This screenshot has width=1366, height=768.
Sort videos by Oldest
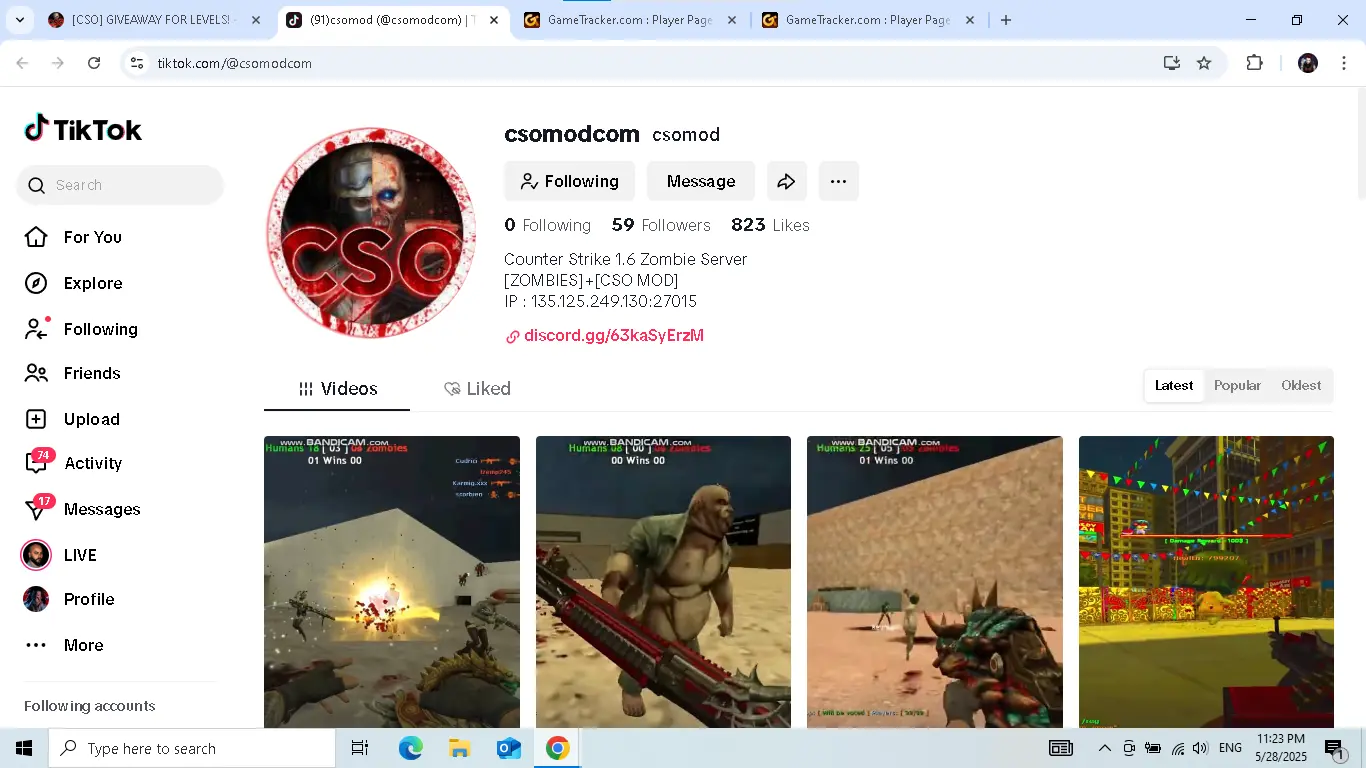(1301, 386)
